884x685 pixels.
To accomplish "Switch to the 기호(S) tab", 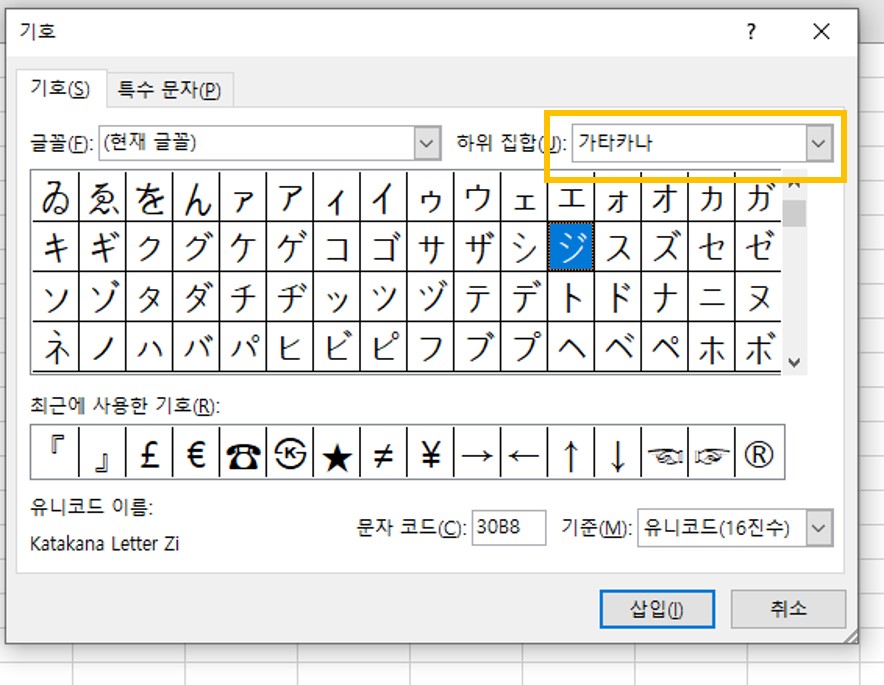I will tap(60, 89).
